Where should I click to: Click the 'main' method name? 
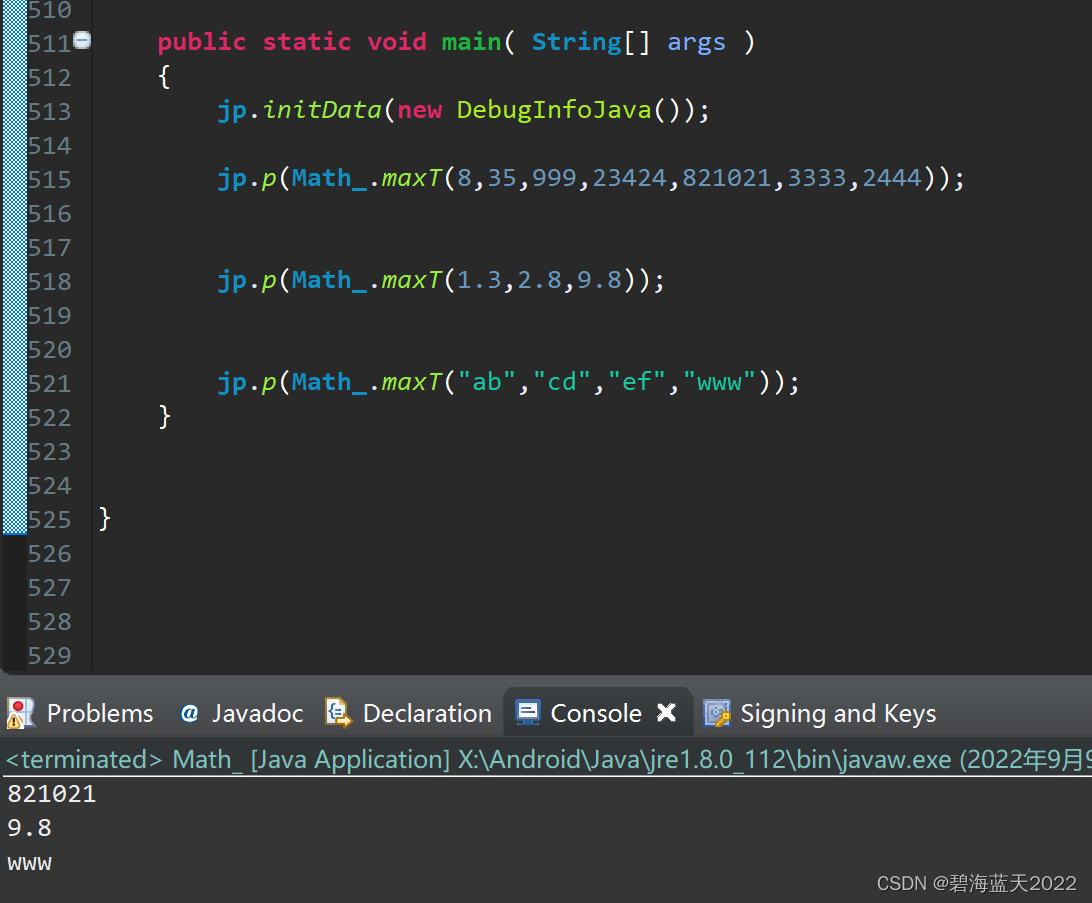click(471, 42)
